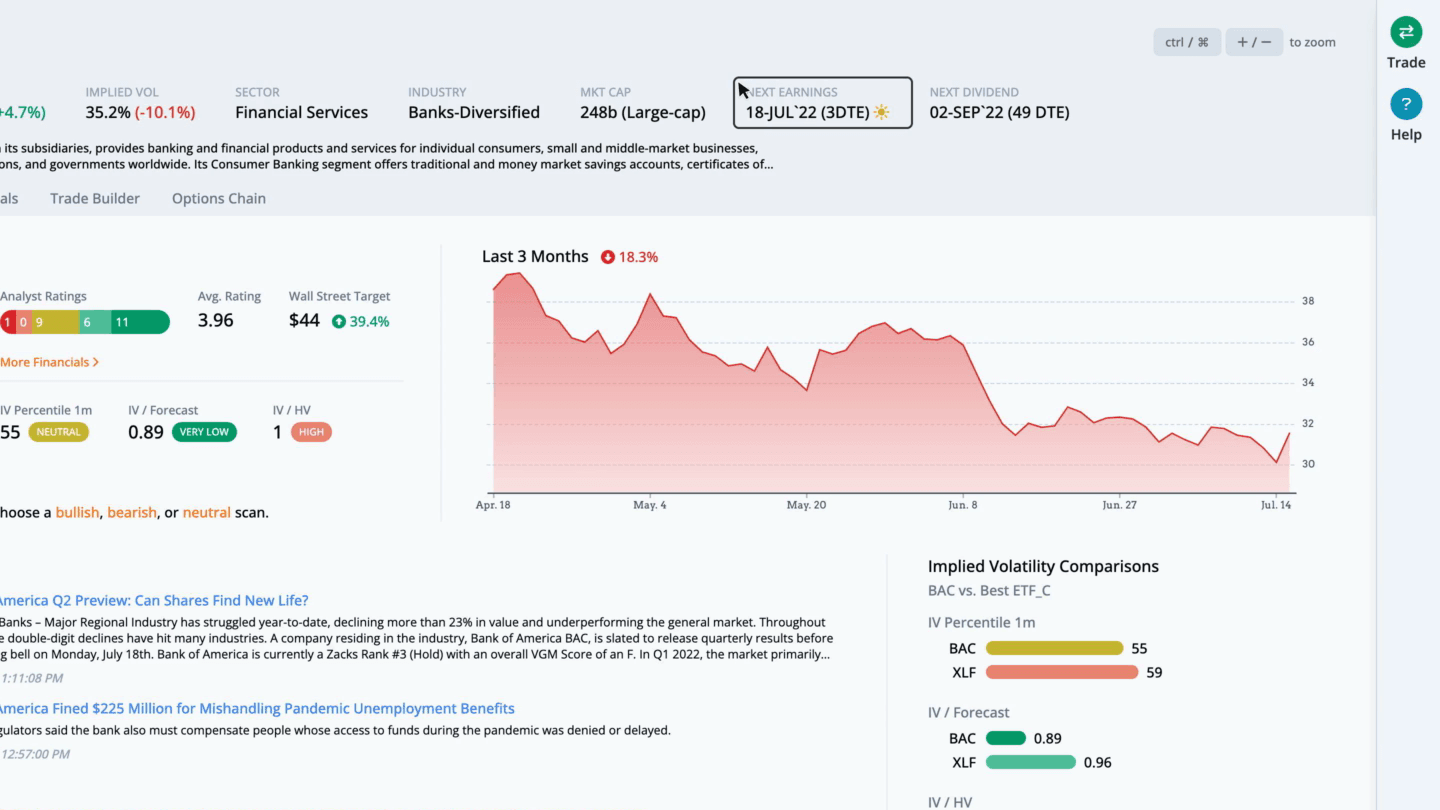Open the Trade panel icon
1440x810 pixels.
(1406, 32)
